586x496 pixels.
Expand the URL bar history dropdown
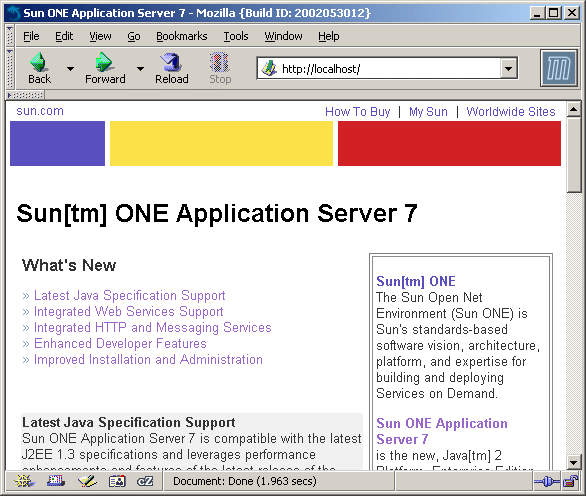click(508, 68)
